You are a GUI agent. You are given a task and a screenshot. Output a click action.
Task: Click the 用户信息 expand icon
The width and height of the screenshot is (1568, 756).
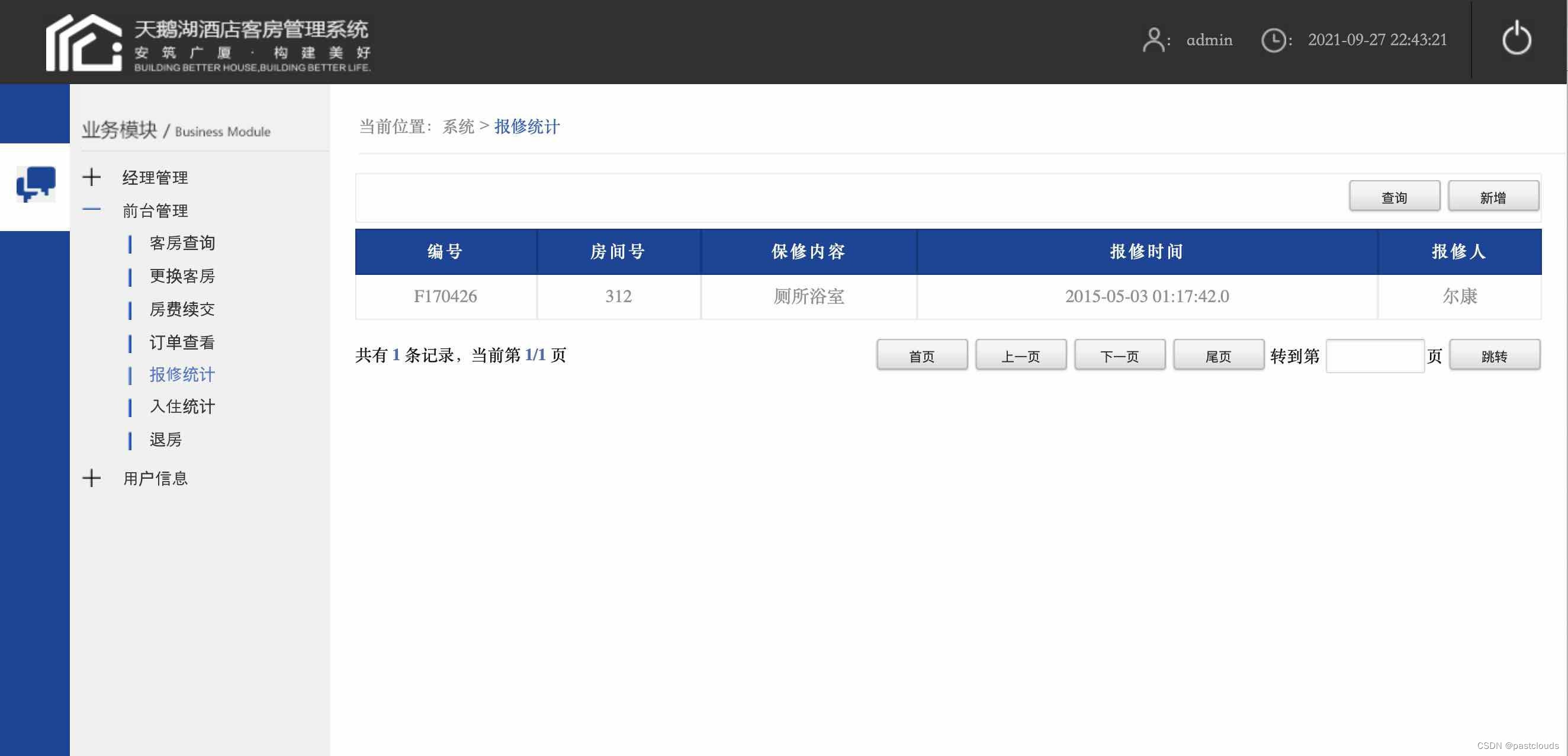[92, 477]
